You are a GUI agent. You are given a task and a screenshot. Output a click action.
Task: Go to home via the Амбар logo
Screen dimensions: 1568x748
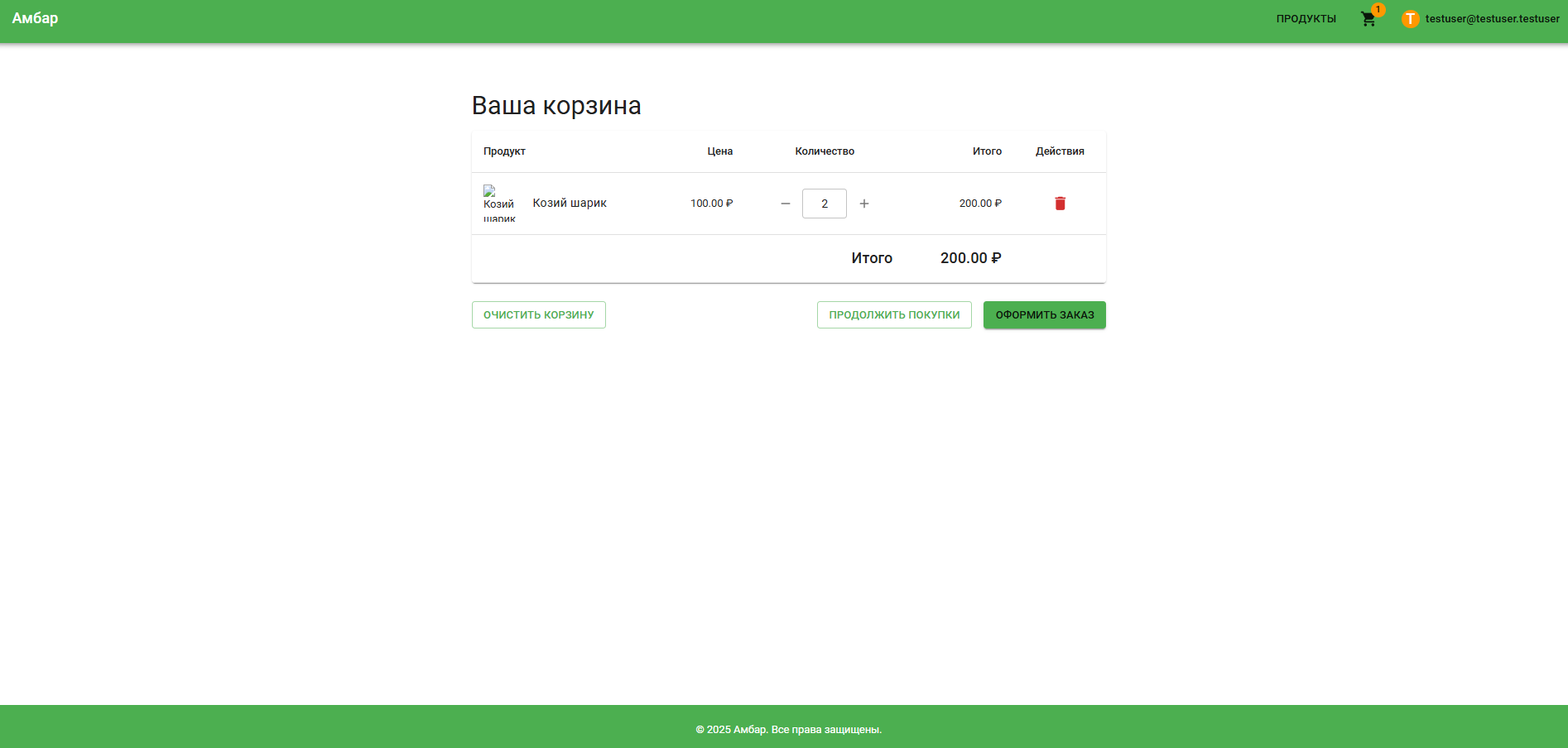pos(35,18)
